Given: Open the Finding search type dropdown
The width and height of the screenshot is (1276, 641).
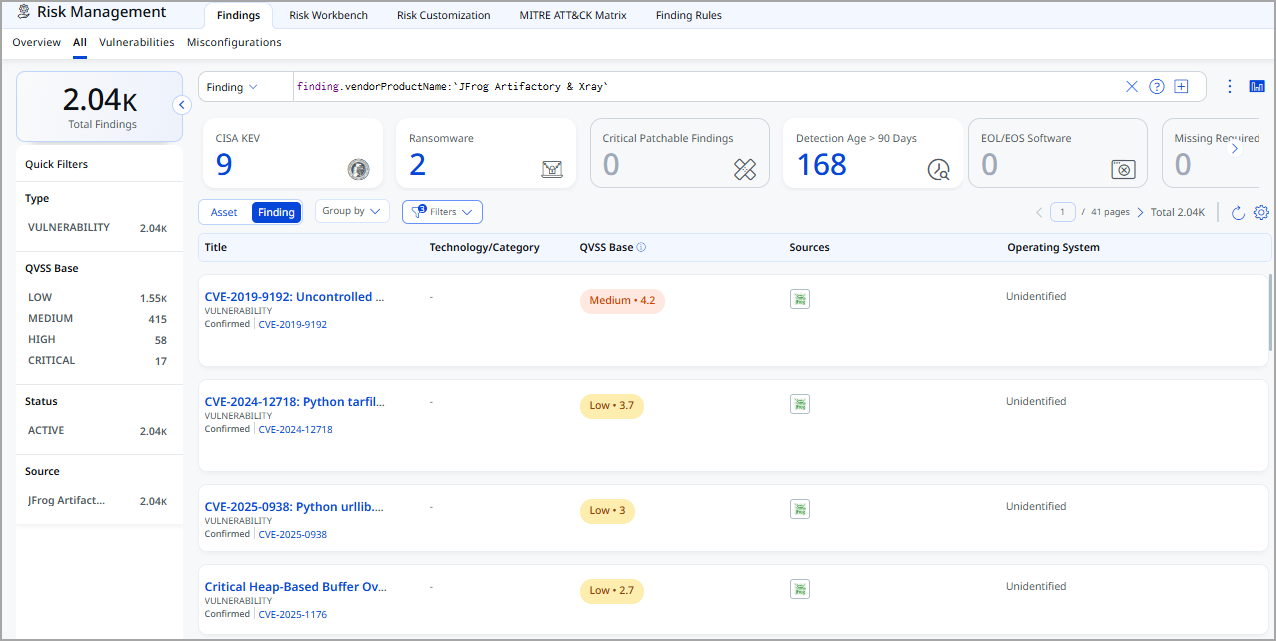Looking at the screenshot, I should [x=232, y=87].
